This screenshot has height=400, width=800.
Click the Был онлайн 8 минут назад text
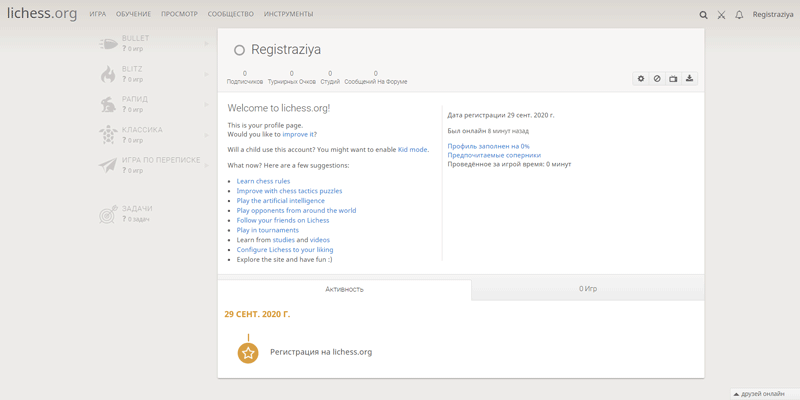click(x=488, y=131)
